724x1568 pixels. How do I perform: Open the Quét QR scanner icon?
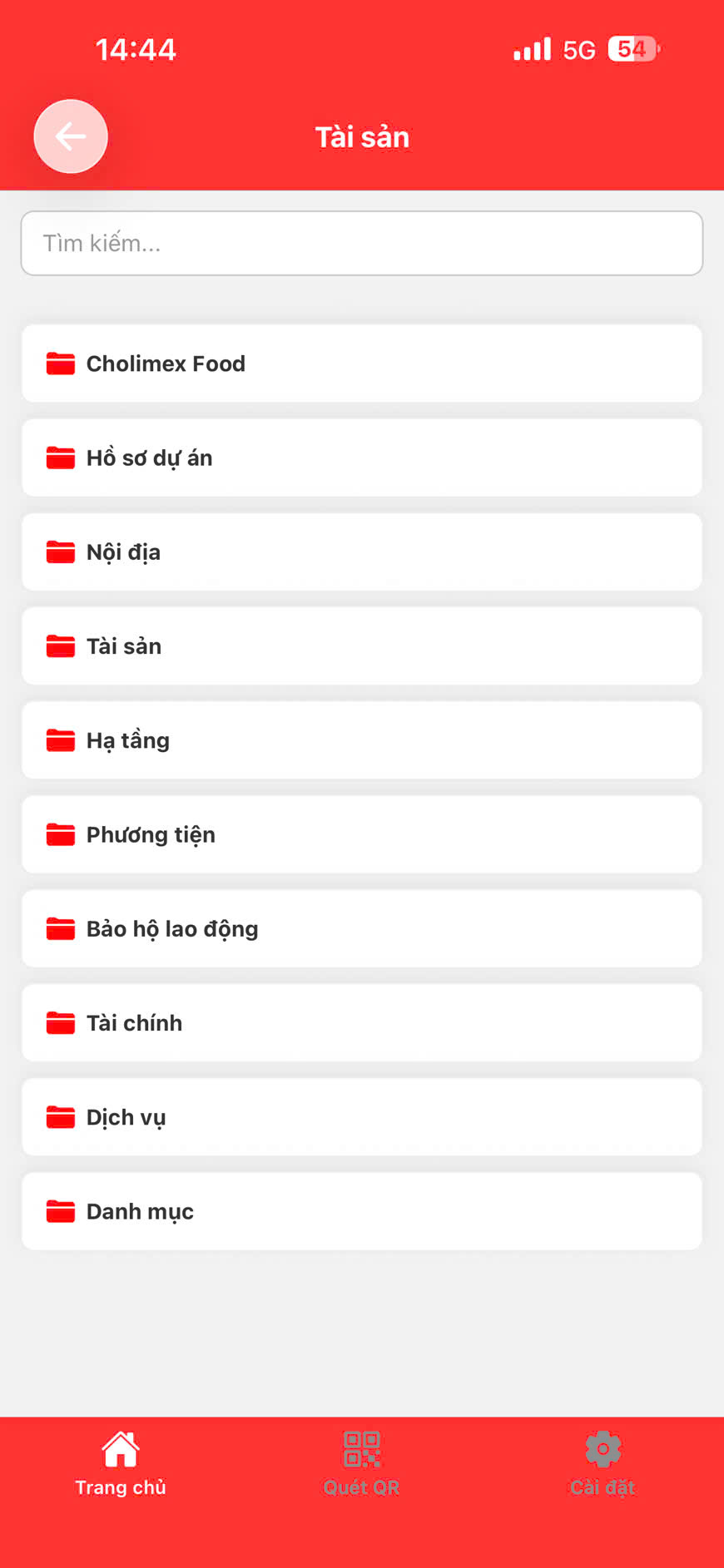click(362, 1449)
